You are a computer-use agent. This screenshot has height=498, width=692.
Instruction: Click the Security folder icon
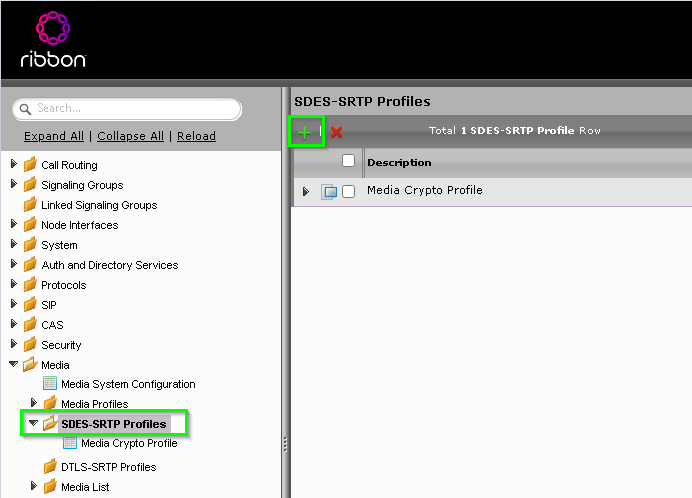[30, 344]
